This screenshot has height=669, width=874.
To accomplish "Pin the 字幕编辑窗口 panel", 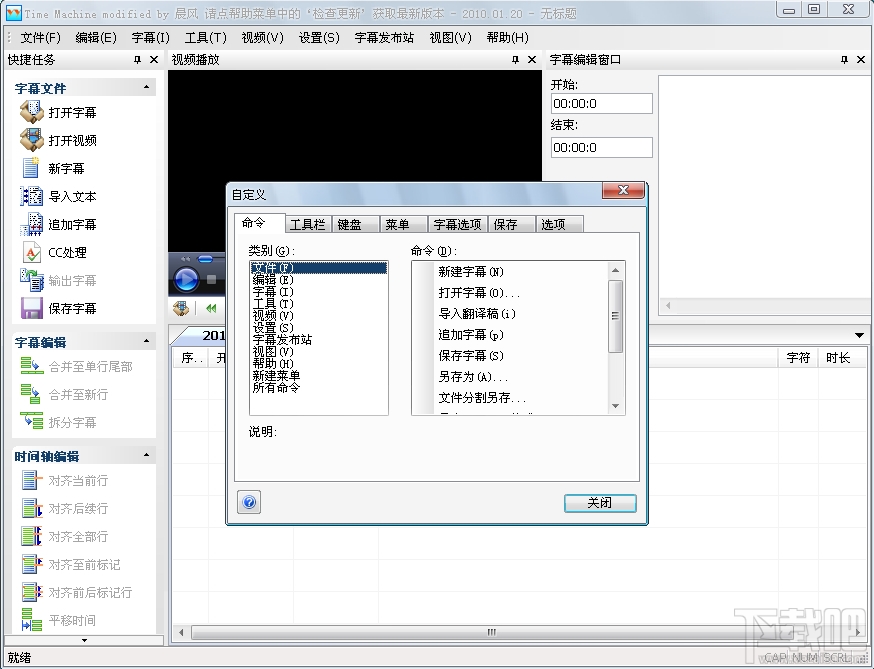I will tap(844, 60).
